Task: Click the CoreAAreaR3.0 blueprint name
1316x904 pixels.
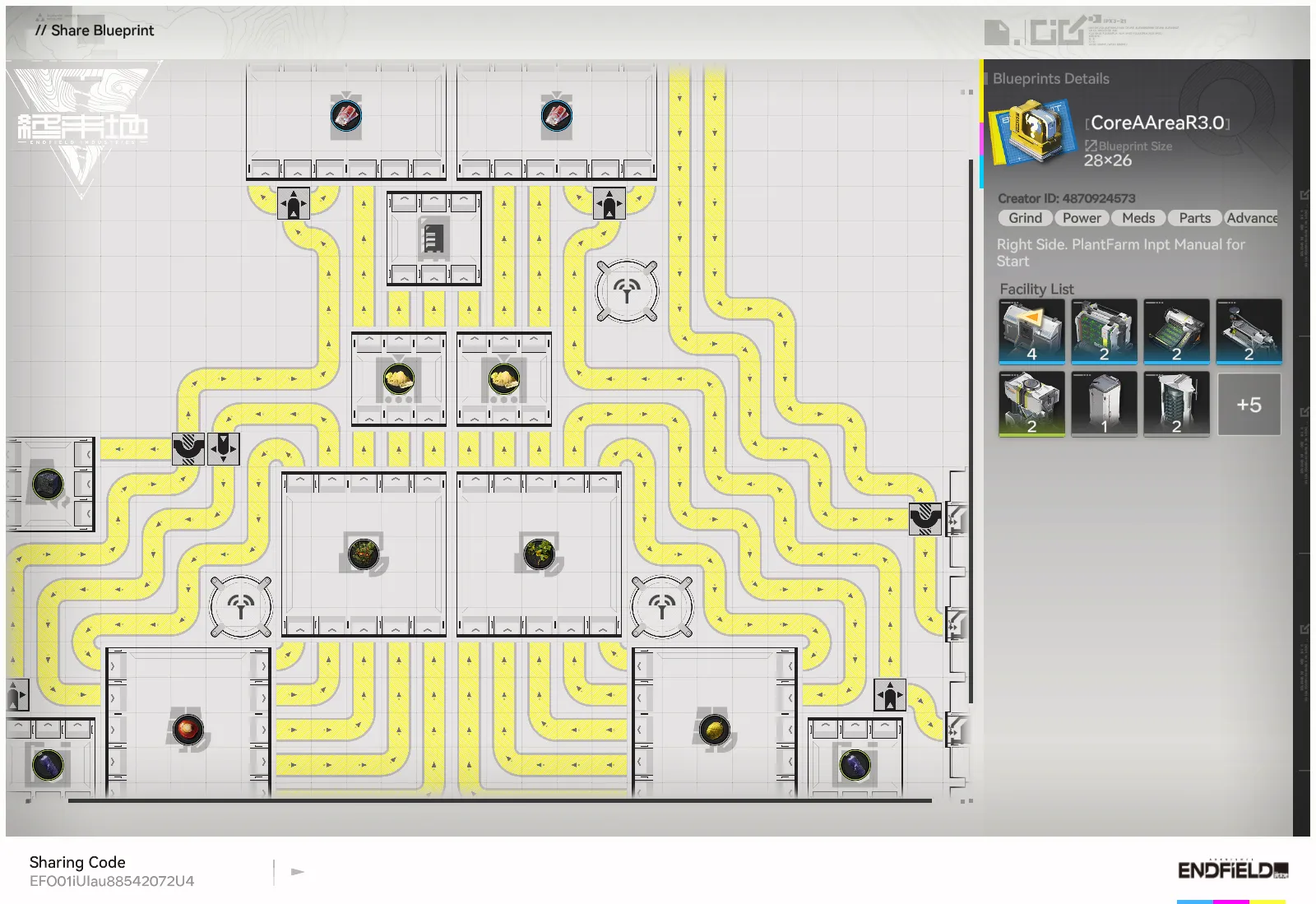Action: 1156,123
